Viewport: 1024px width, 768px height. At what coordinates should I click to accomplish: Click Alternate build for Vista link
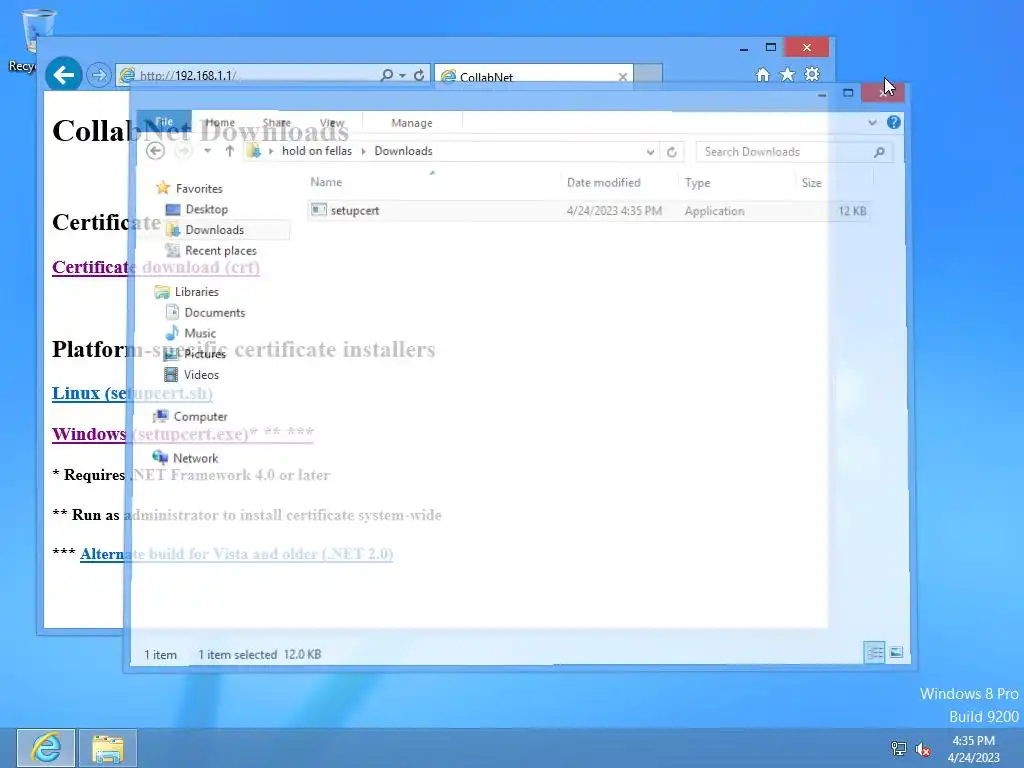[x=236, y=554]
